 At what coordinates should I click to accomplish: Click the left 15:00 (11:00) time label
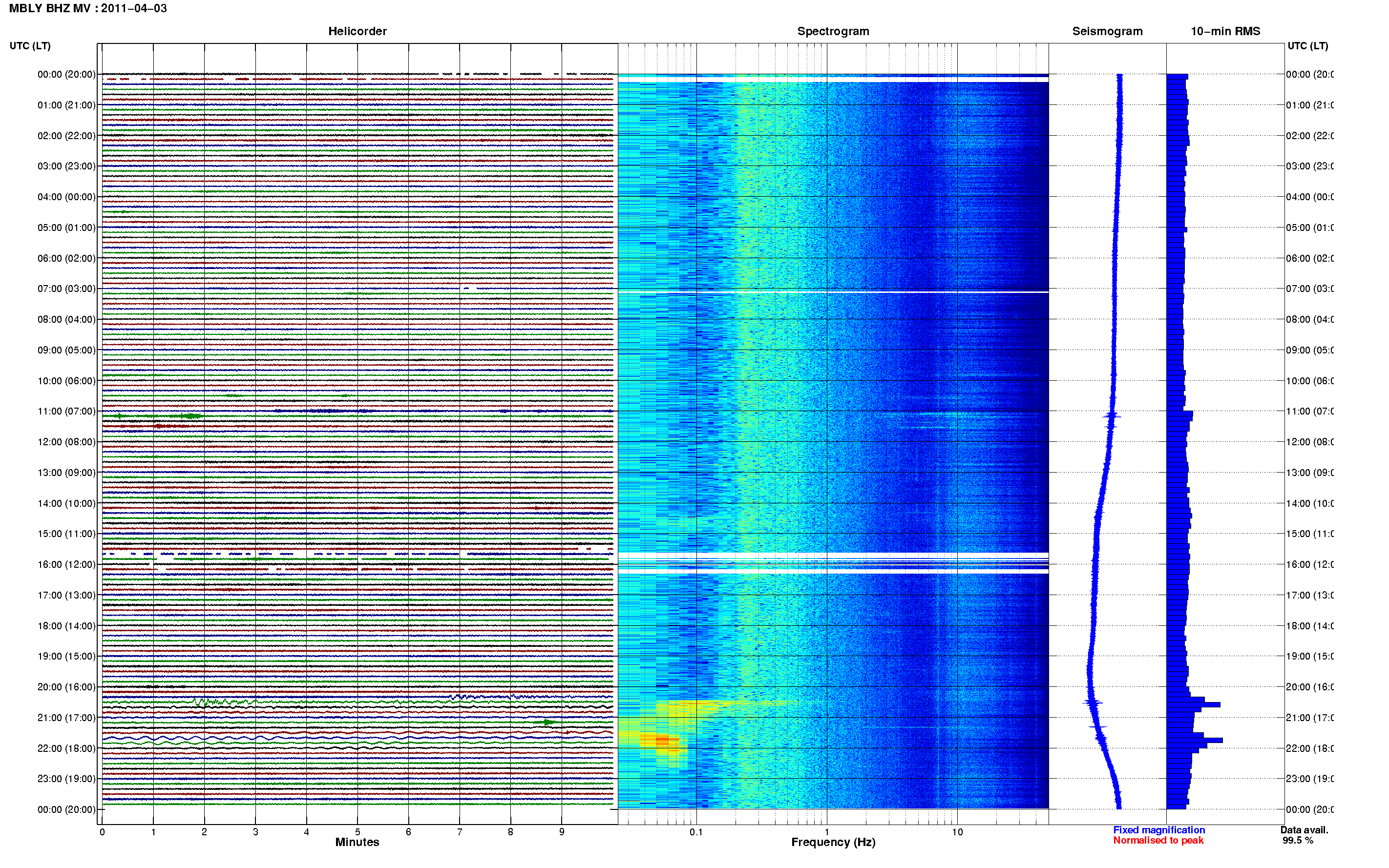coord(66,534)
